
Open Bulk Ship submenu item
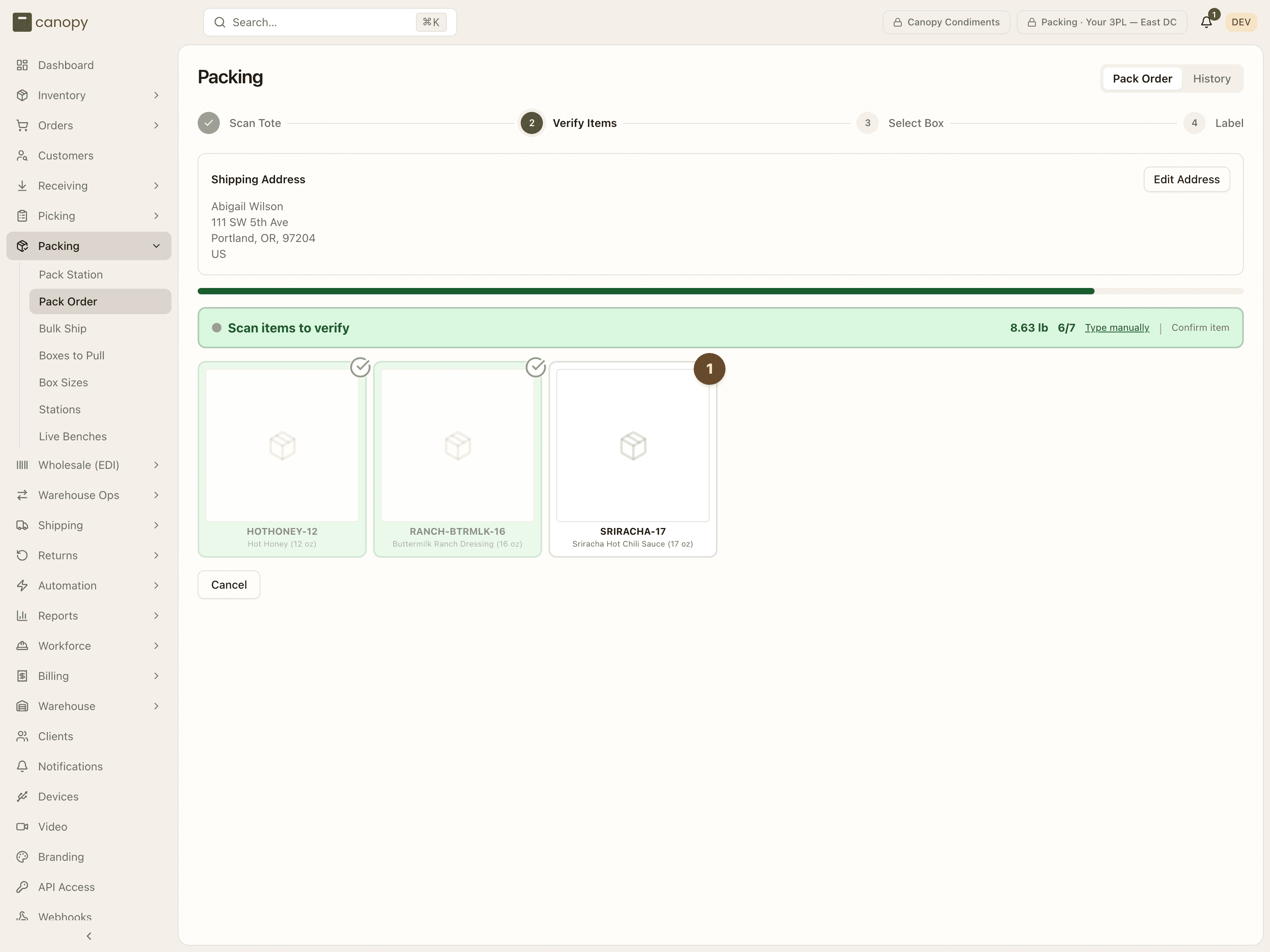click(x=100, y=328)
